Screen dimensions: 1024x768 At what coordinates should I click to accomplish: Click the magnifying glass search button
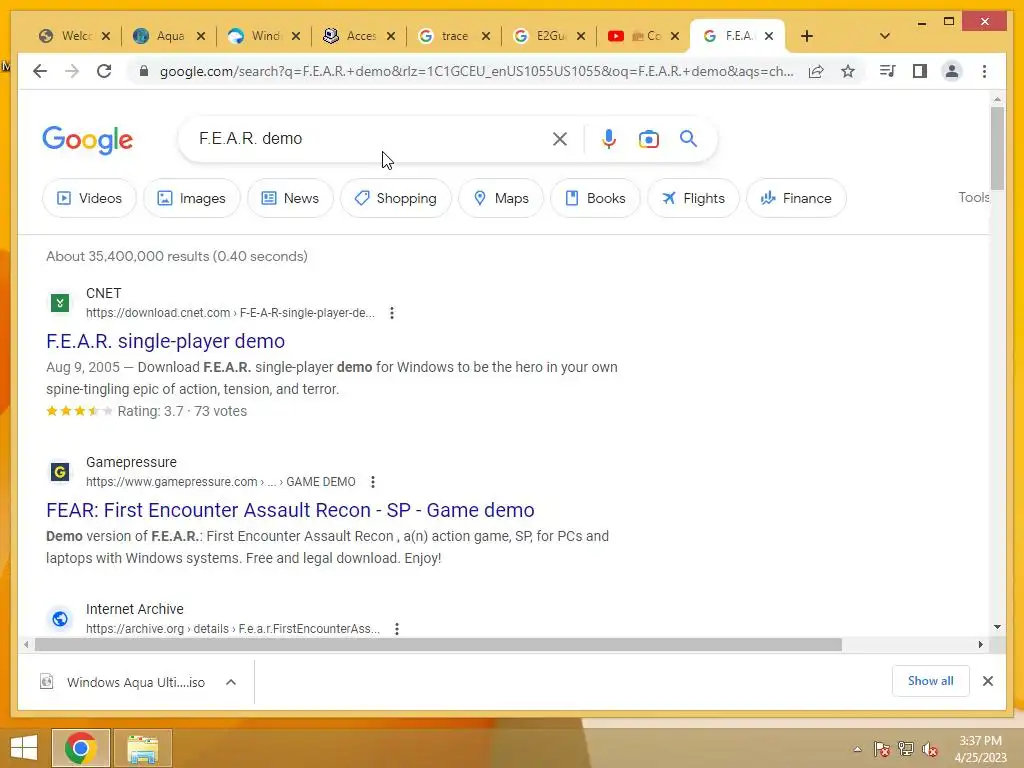coord(688,138)
